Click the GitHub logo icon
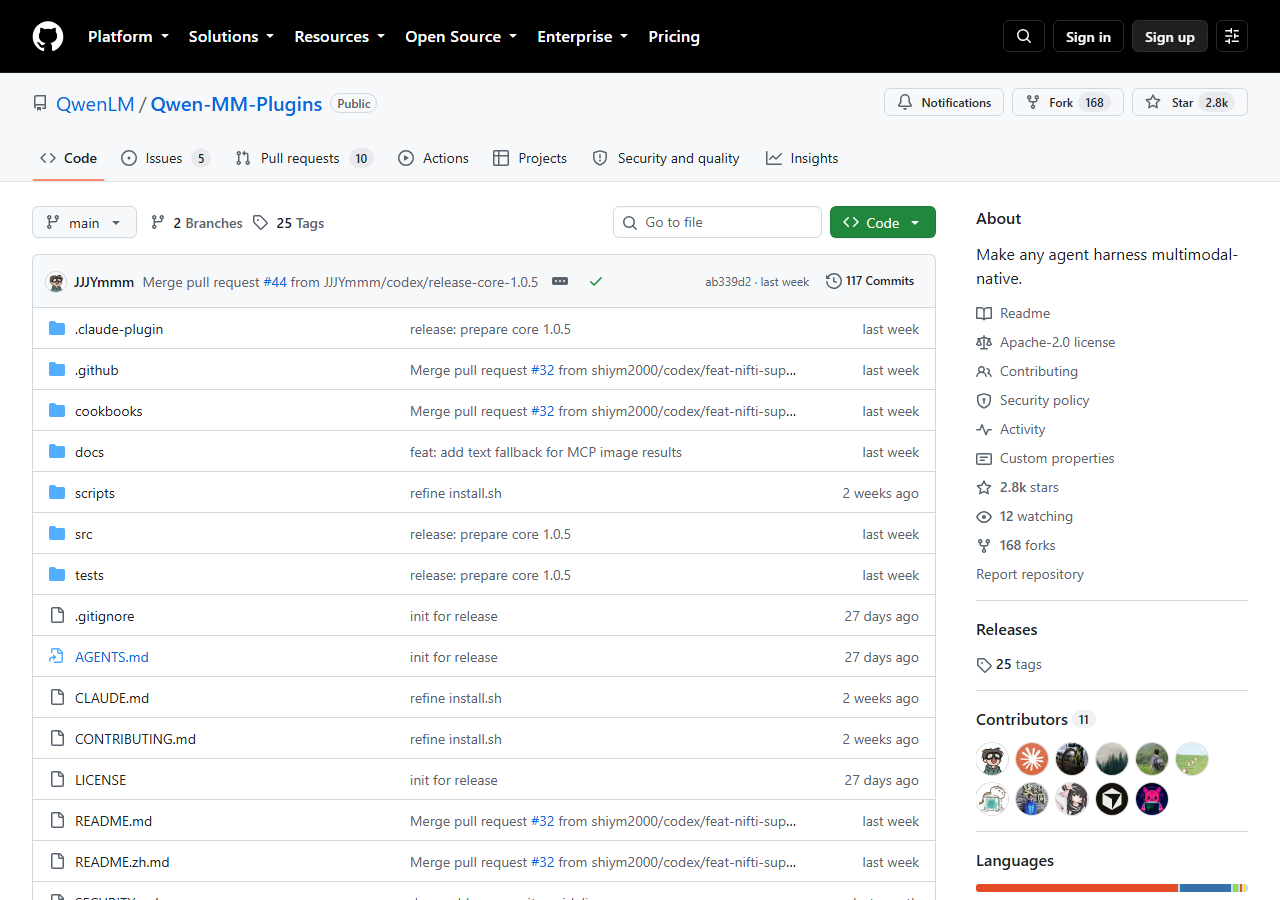This screenshot has width=1280, height=900. (x=48, y=36)
